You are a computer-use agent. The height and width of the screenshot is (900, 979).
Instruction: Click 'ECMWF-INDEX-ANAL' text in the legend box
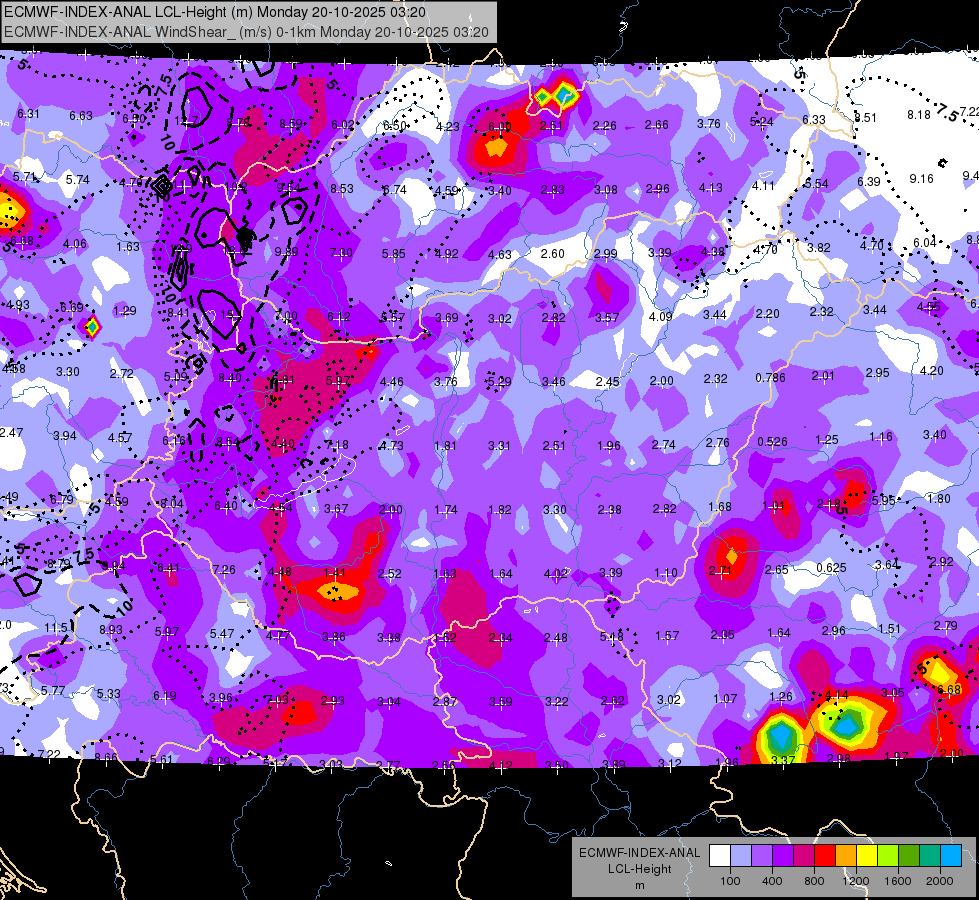640,853
